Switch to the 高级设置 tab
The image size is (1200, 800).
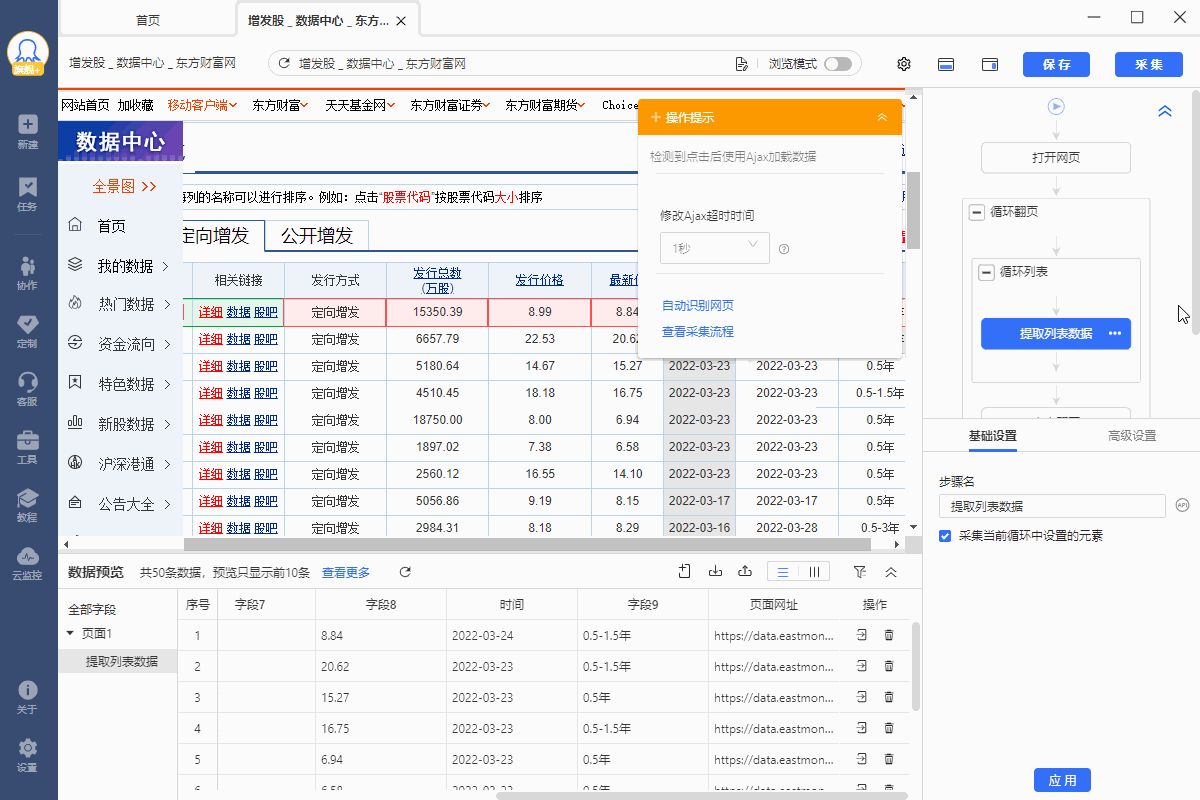[x=1132, y=436]
